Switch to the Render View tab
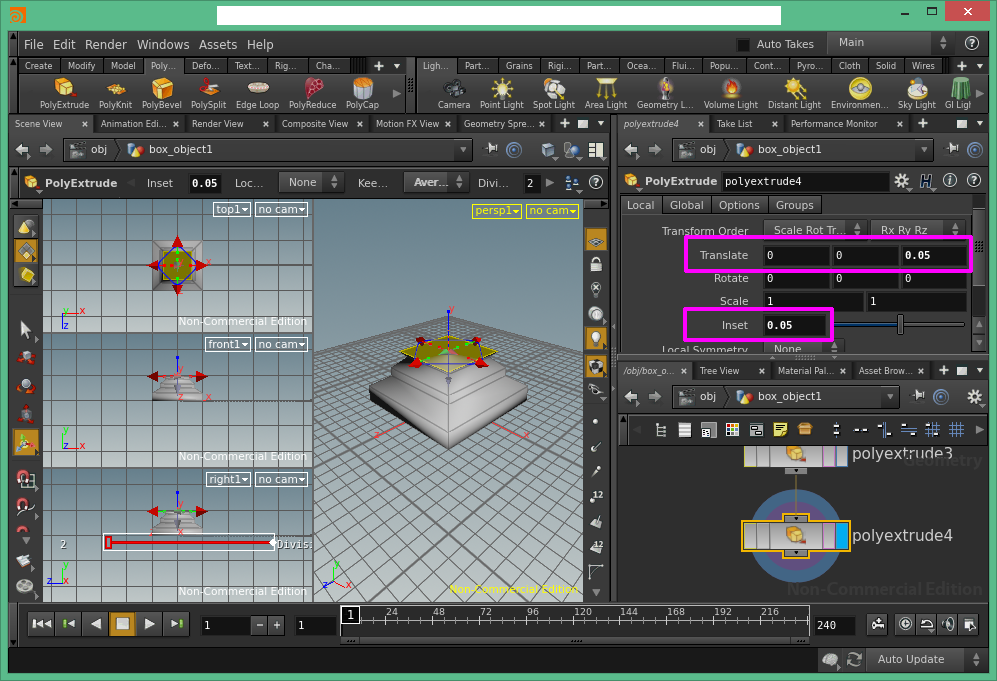The width and height of the screenshot is (997, 681). 217,124
